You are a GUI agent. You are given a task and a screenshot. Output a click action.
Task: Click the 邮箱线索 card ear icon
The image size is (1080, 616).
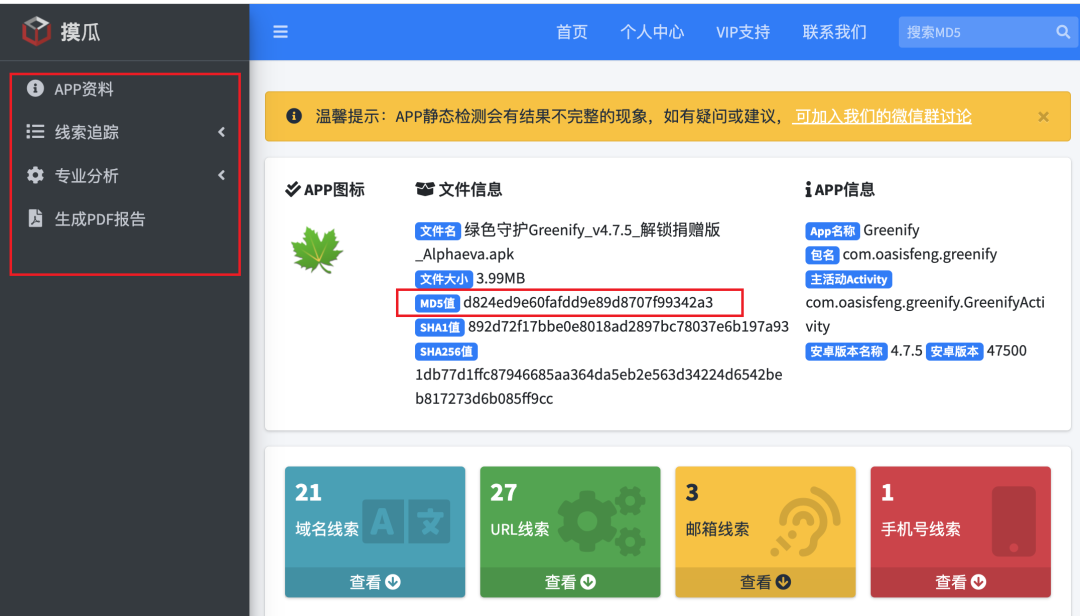click(805, 522)
